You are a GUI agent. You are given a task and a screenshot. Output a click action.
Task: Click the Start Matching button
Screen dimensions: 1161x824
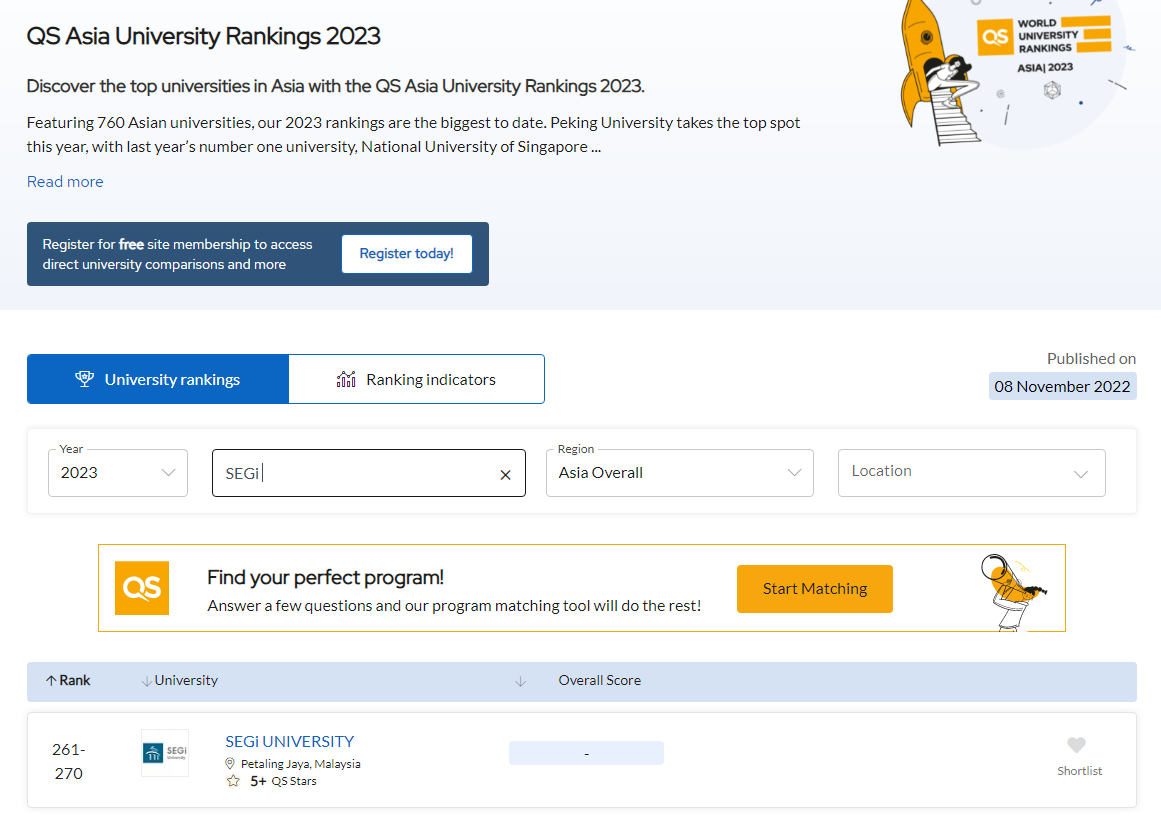814,589
